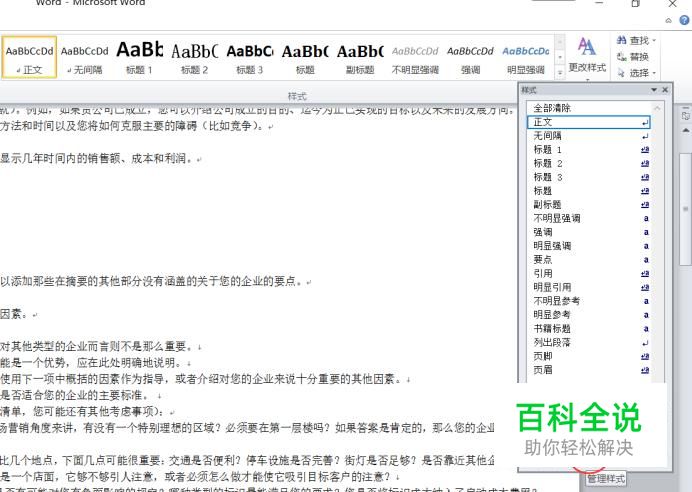Click the document vertical scrollbar thumb
Screen dimensions: 692x492
pos(685,209)
